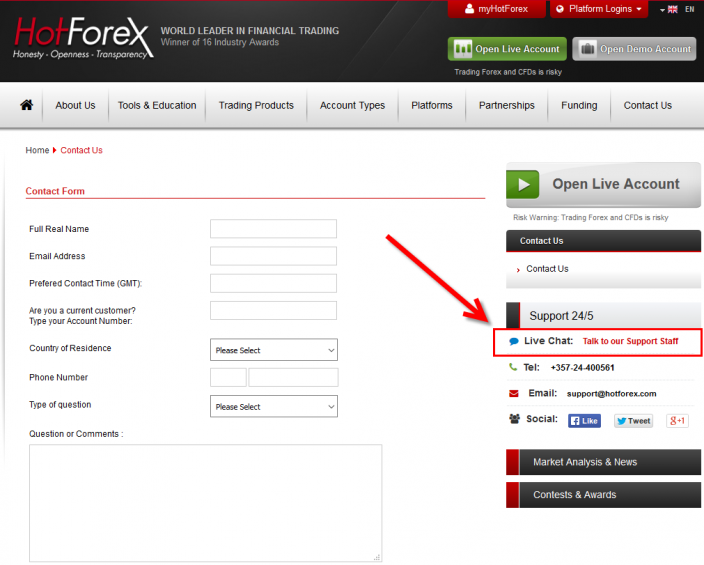Click Talk to our Support Staff link
This screenshot has width=704, height=565.
[630, 342]
